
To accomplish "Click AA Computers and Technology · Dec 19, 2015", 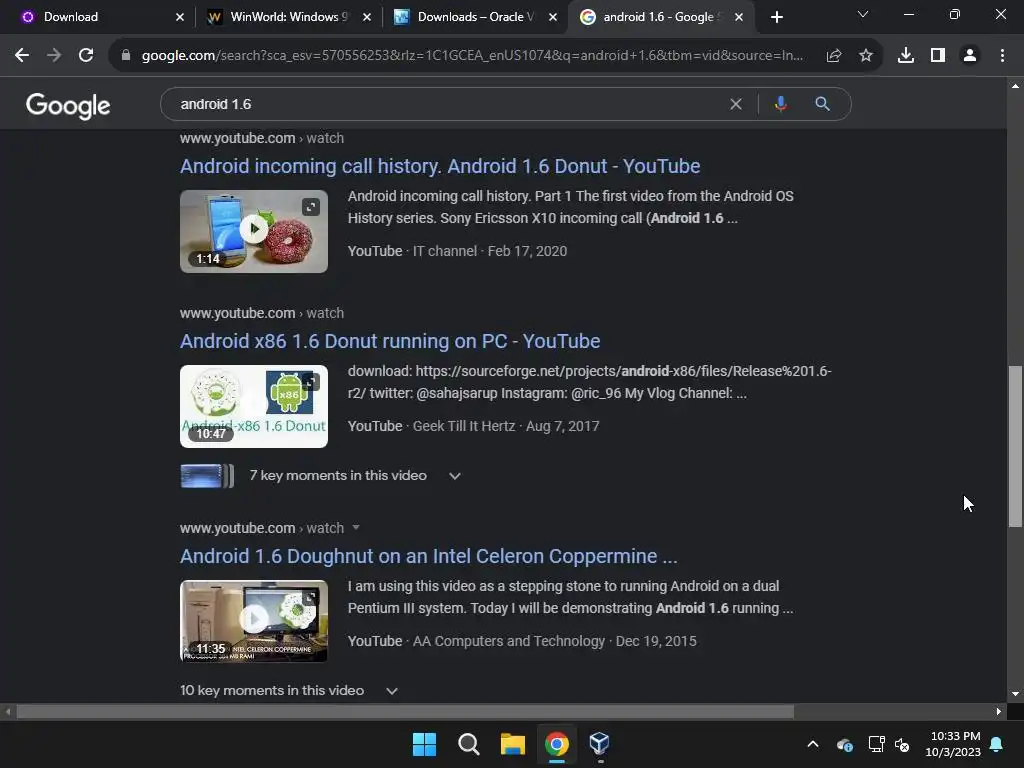I will point(554,641).
